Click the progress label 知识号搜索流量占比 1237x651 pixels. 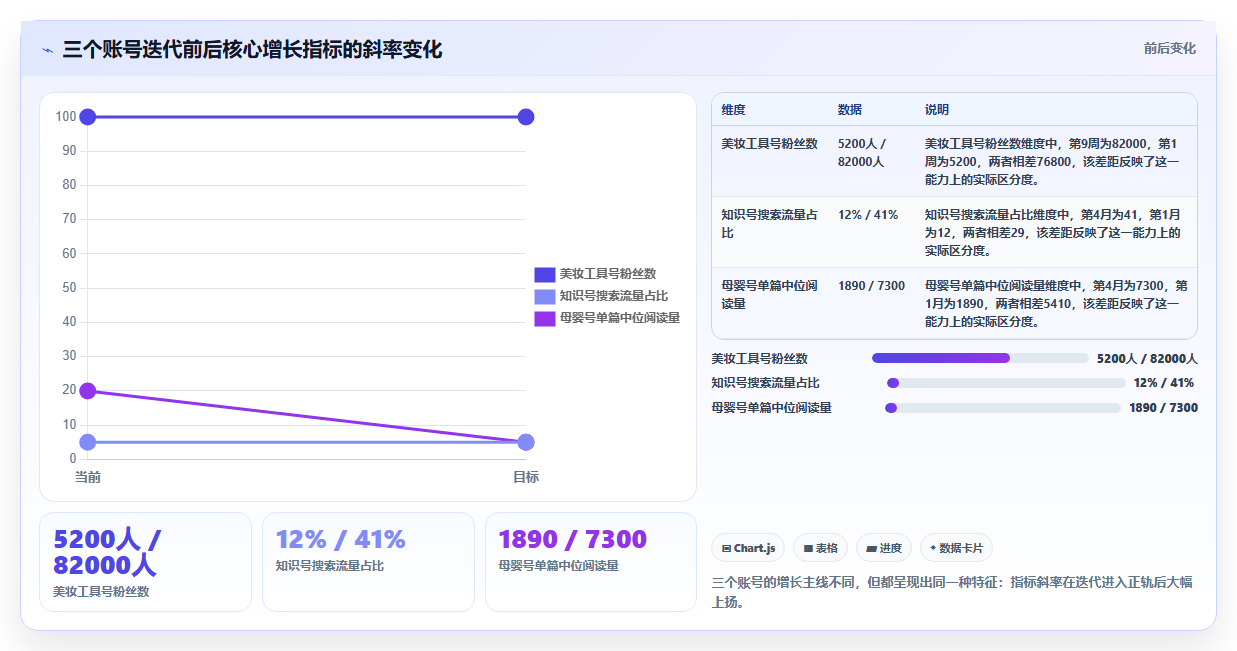click(765, 383)
